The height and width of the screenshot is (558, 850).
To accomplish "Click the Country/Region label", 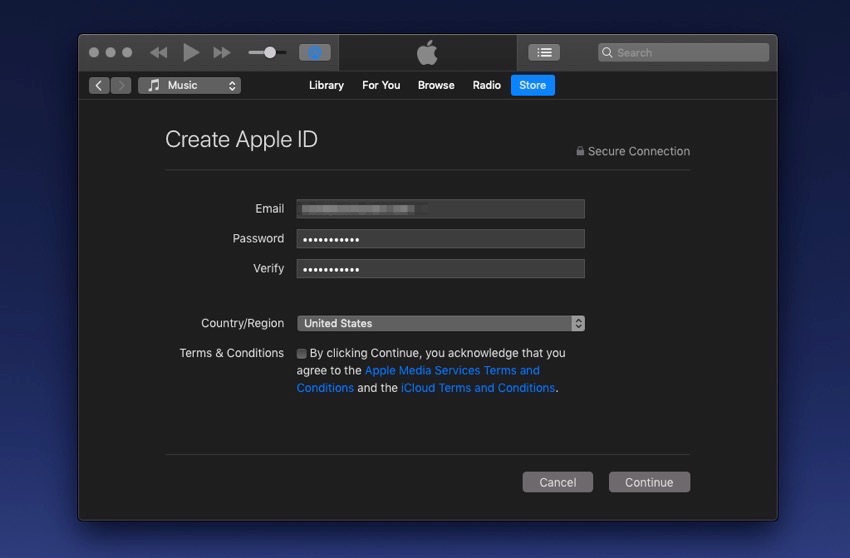I will 242,323.
